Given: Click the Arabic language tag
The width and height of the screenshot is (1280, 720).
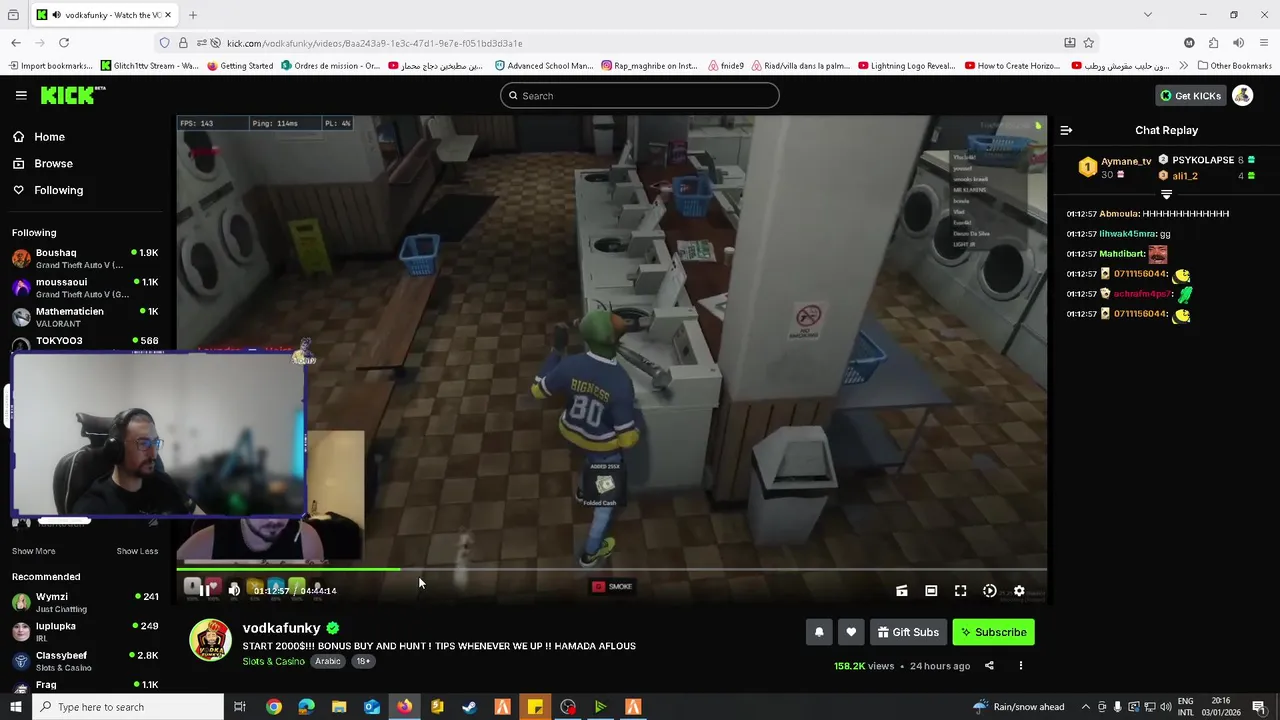Looking at the screenshot, I should tap(328, 661).
